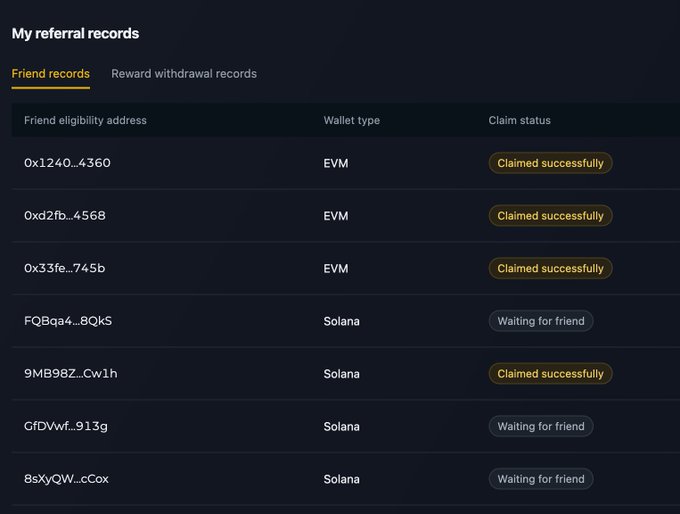Open Reward withdrawal records tab

pyautogui.click(x=184, y=74)
